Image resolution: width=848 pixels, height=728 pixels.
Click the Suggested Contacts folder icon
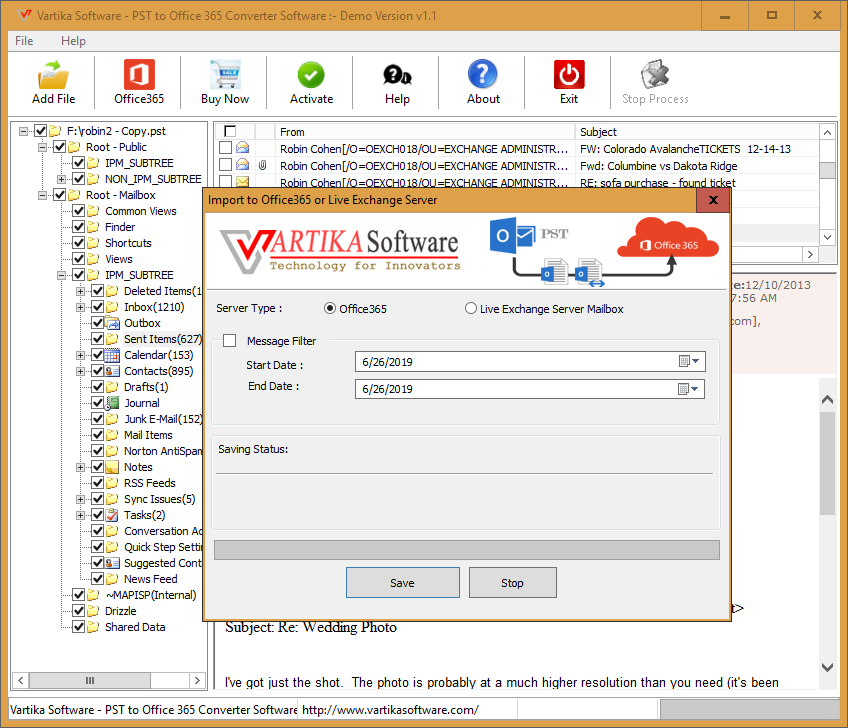point(112,563)
